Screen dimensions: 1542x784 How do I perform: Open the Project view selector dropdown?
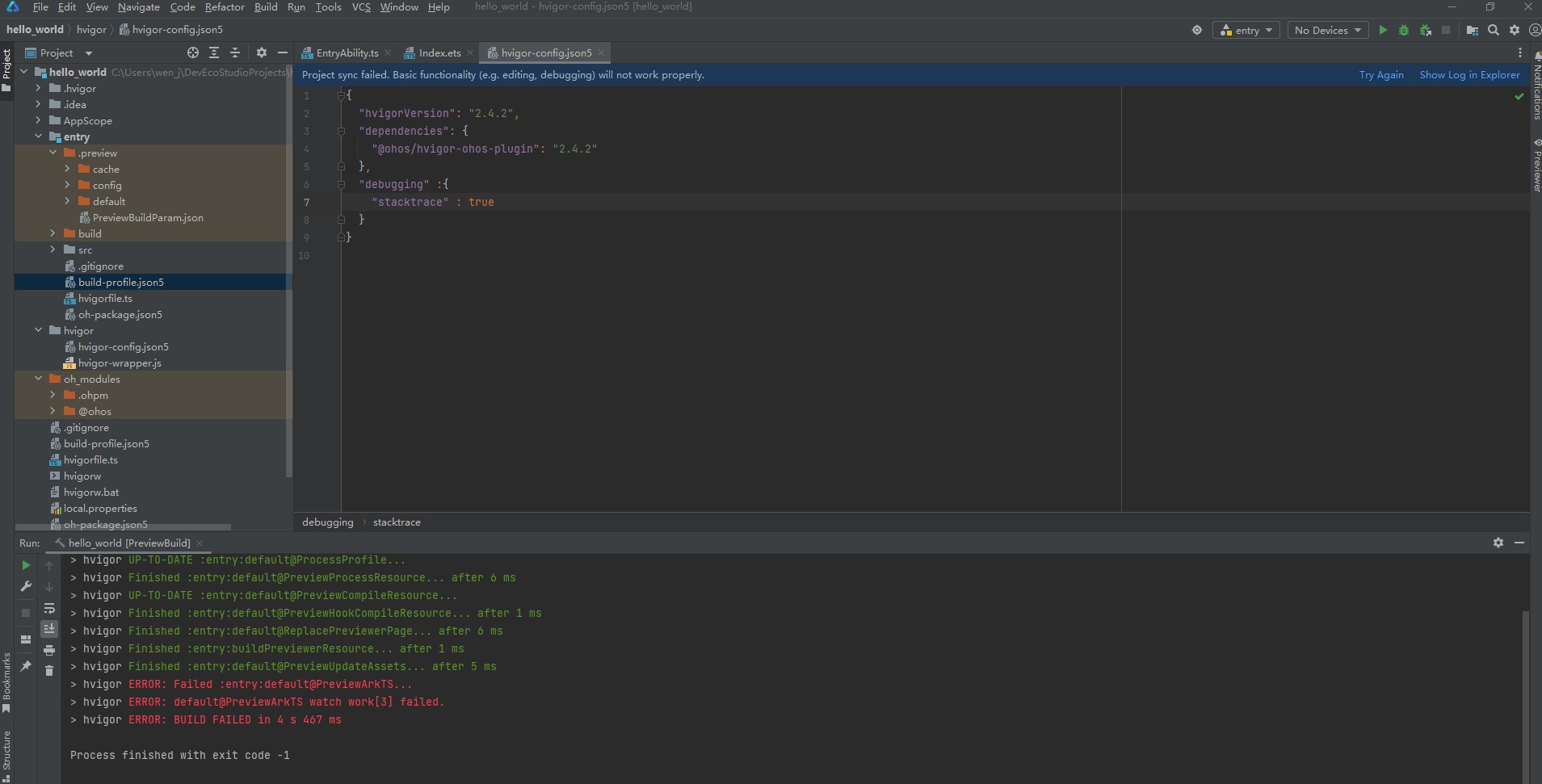click(x=59, y=52)
